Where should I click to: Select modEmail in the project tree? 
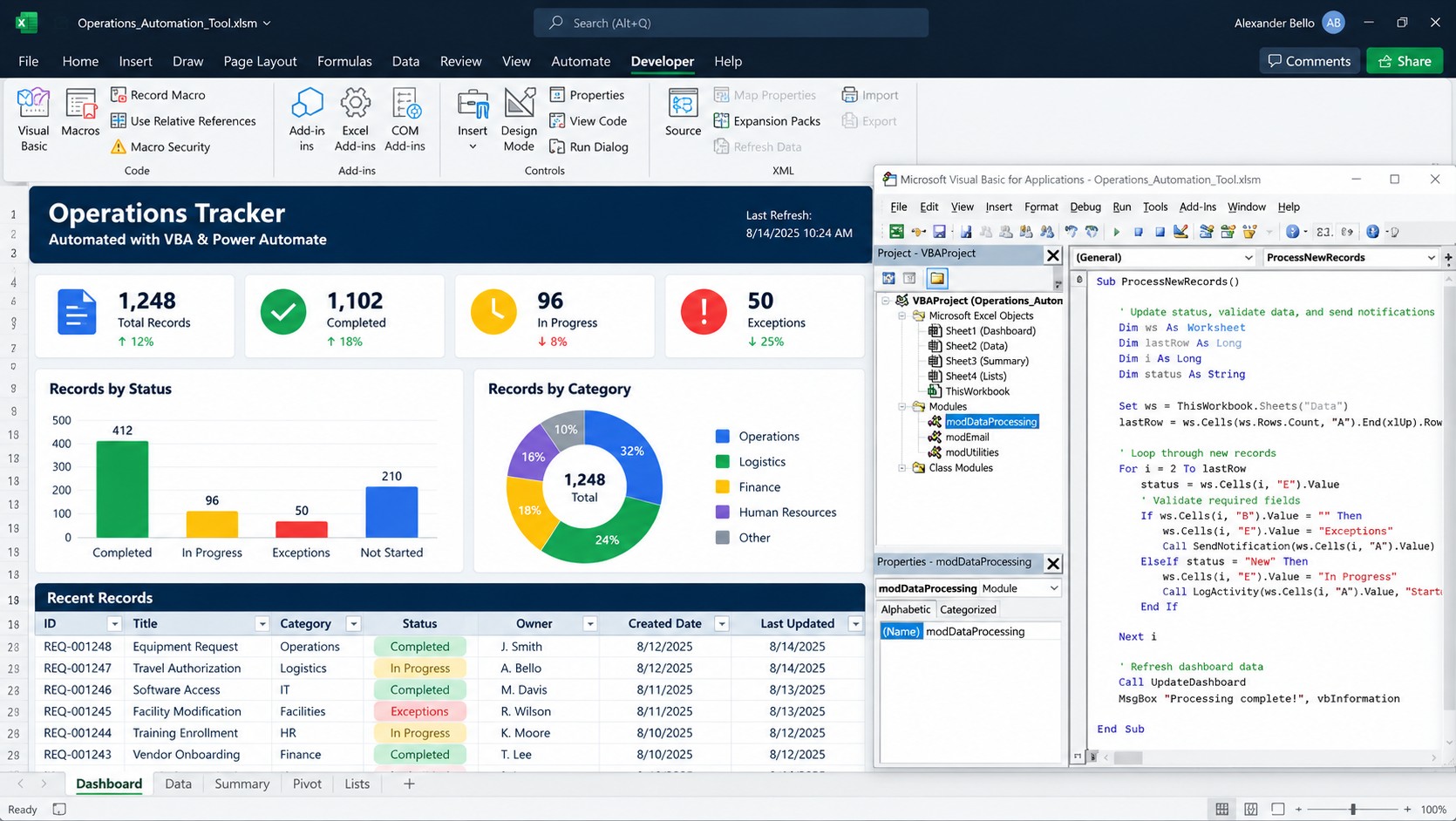tap(967, 438)
